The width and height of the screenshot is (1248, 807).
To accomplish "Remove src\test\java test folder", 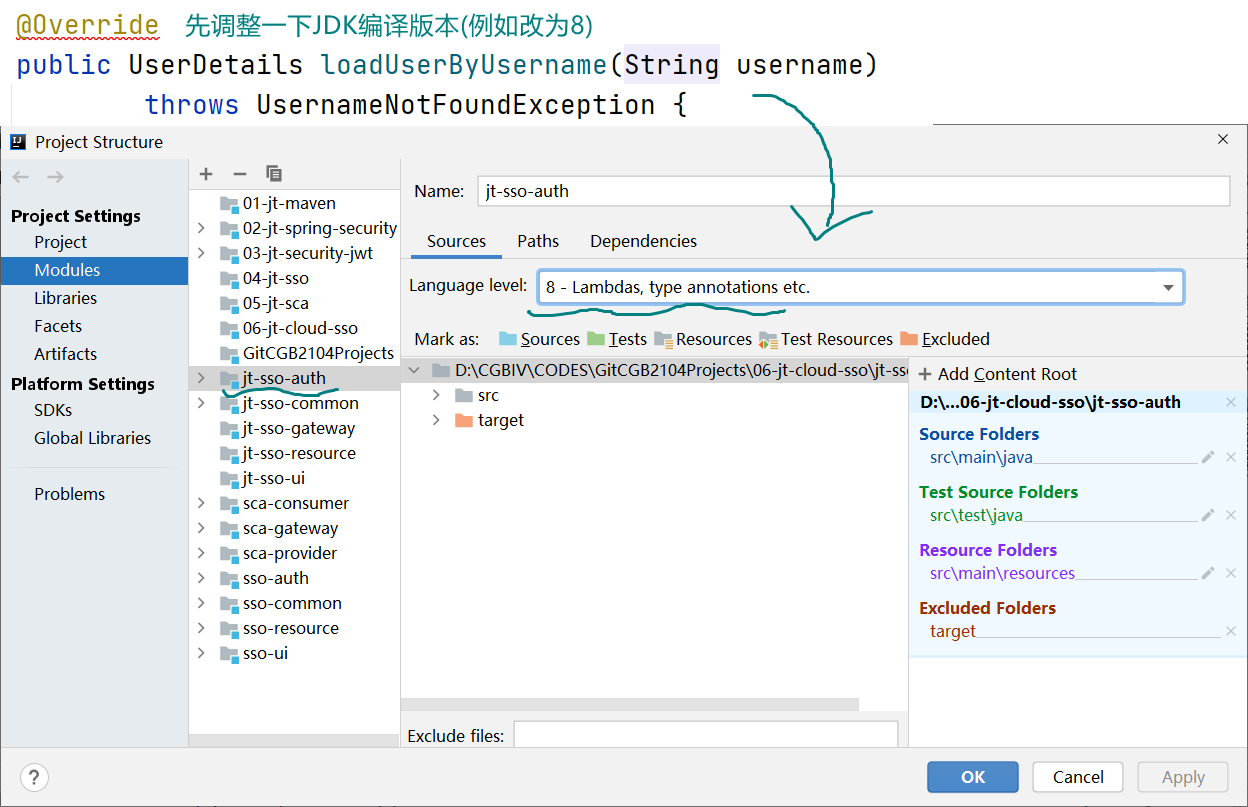I will point(1231,515).
